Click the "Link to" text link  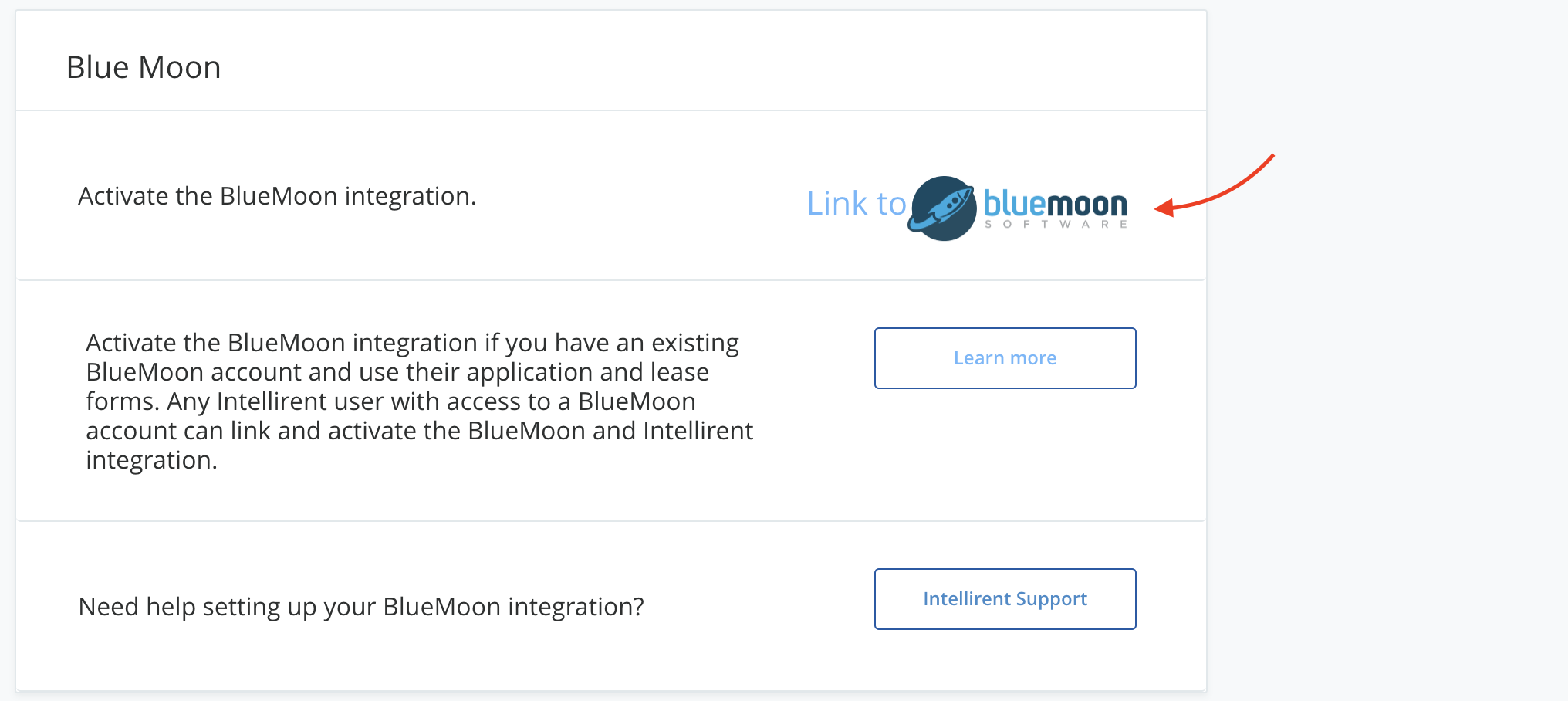click(x=856, y=204)
